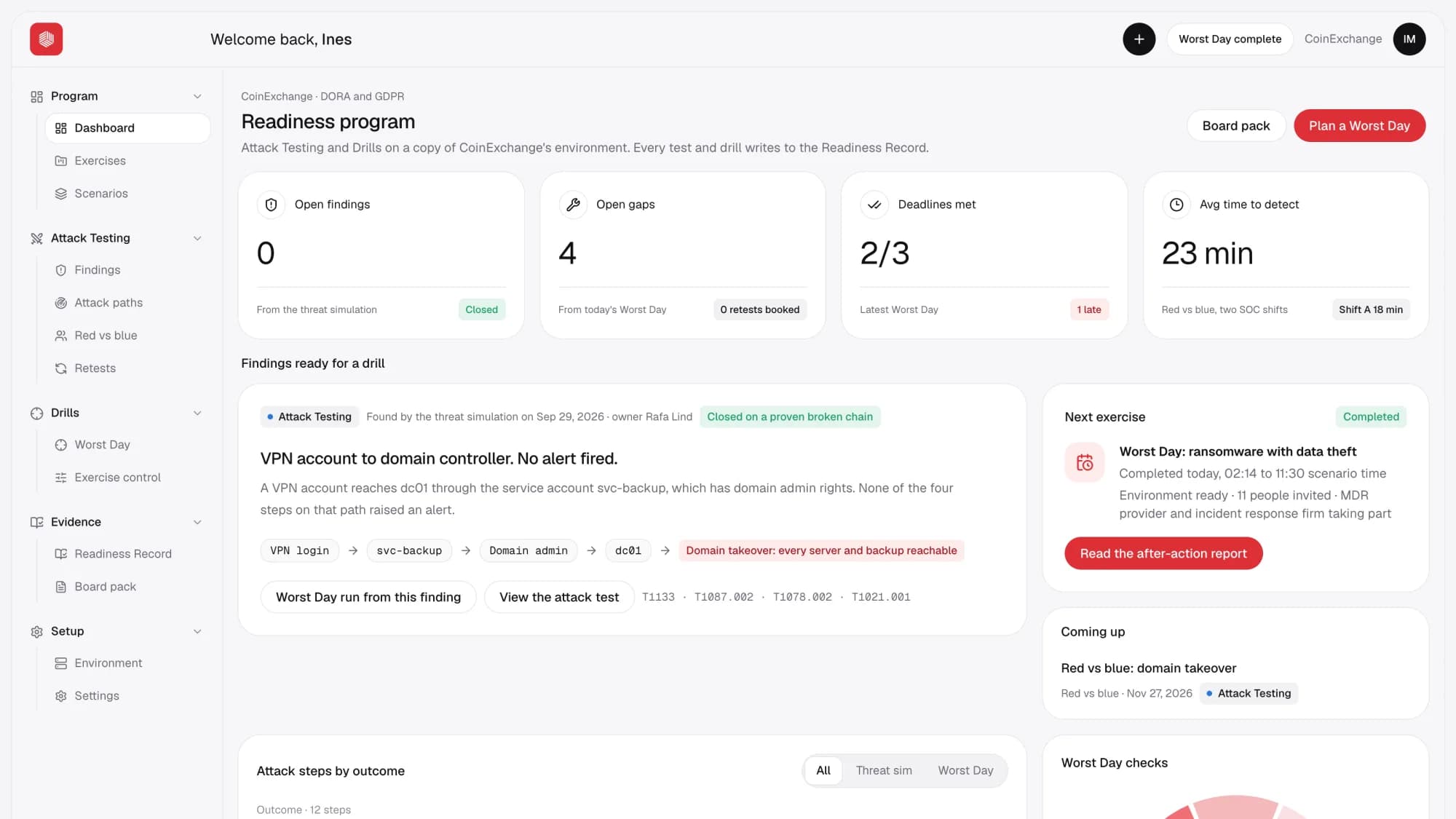
Task: Click View the attack test button
Action: 559,597
